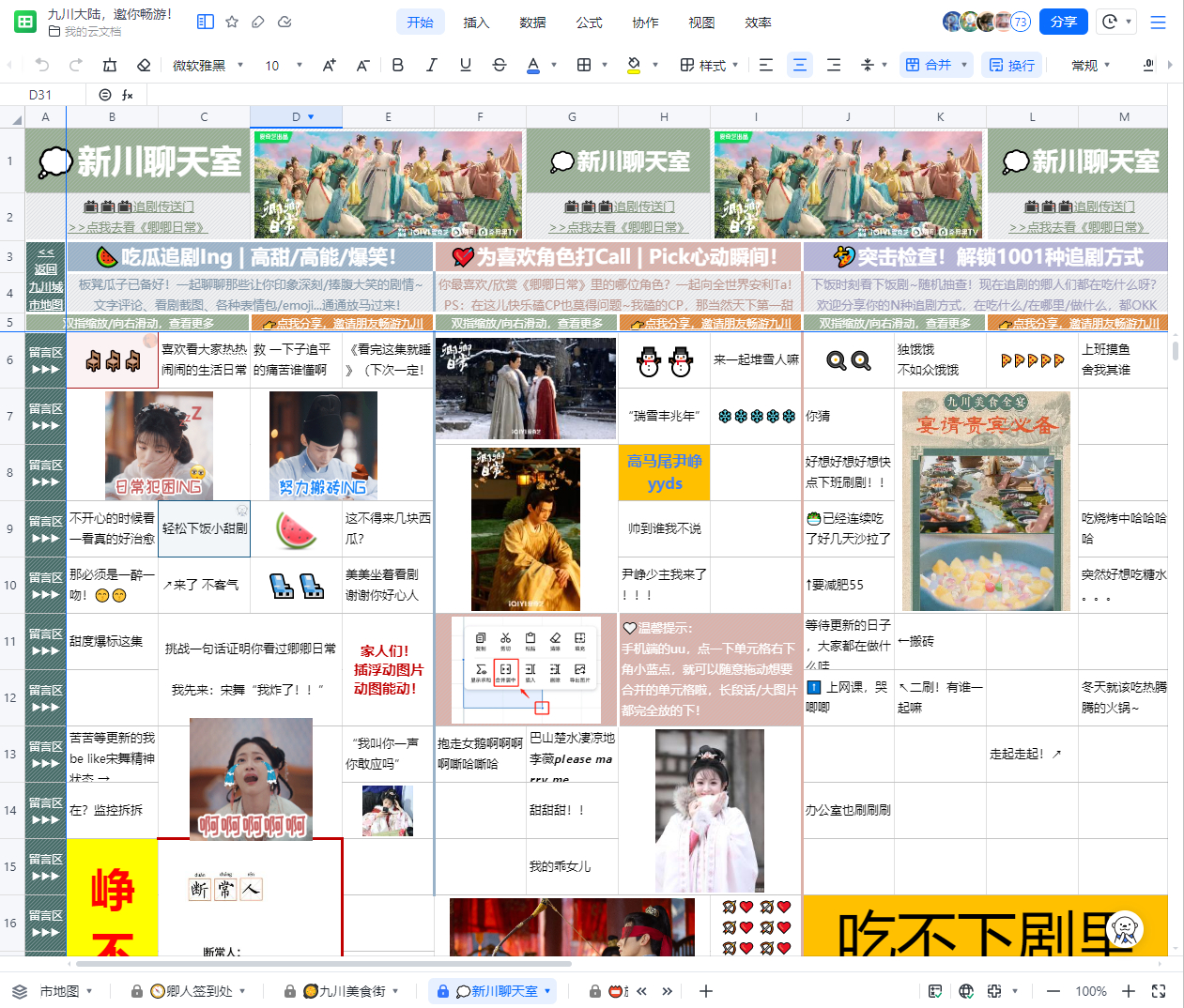Decrease font size with A- icon
1184x1008 pixels.
click(x=362, y=65)
